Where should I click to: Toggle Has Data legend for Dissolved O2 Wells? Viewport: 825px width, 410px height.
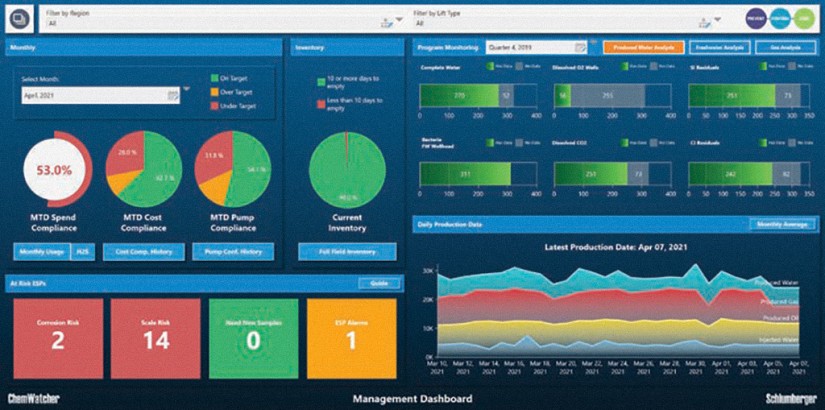pos(632,66)
